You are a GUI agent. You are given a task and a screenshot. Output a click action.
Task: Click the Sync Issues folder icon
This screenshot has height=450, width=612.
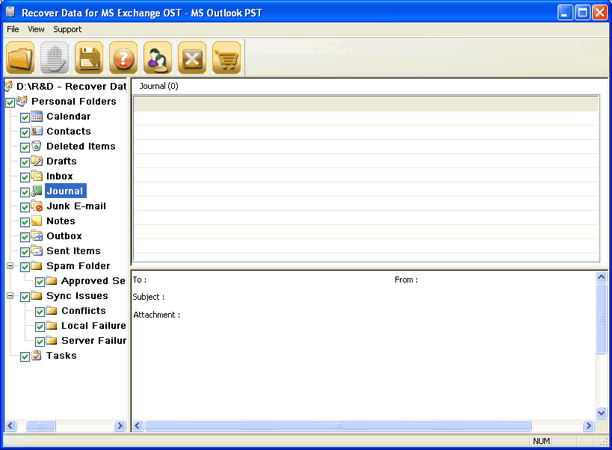37,295
